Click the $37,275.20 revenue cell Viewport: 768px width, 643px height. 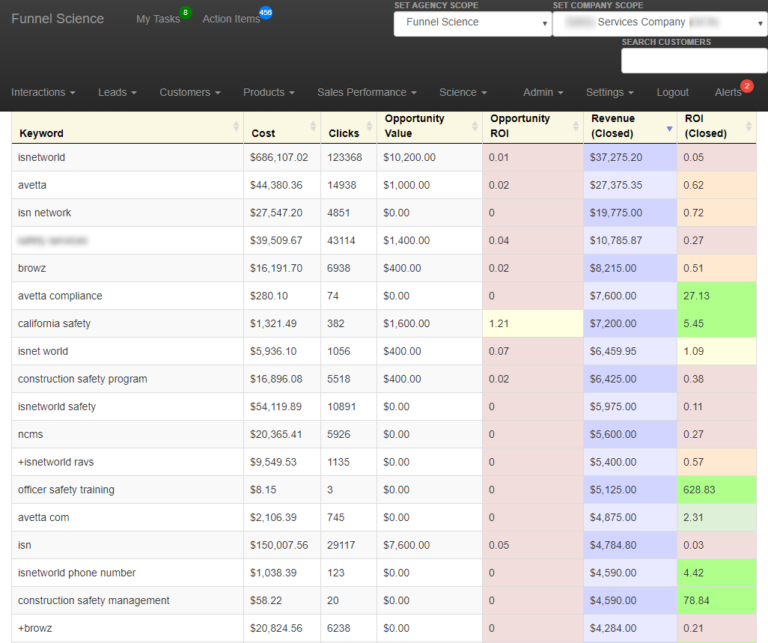pyautogui.click(x=630, y=158)
